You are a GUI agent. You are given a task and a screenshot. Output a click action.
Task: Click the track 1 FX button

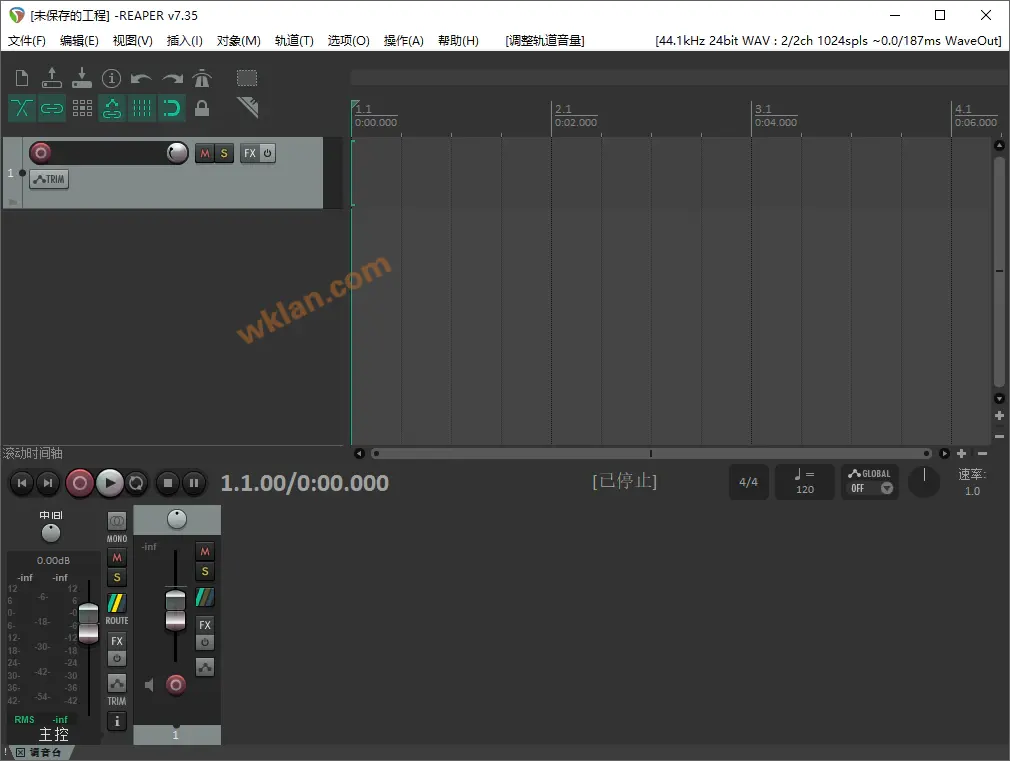[250, 153]
